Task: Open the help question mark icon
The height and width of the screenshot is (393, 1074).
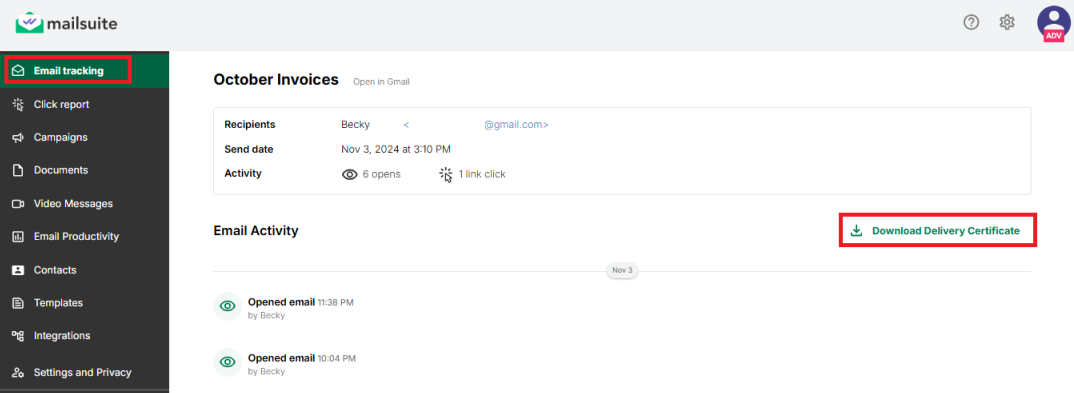Action: pos(971,23)
